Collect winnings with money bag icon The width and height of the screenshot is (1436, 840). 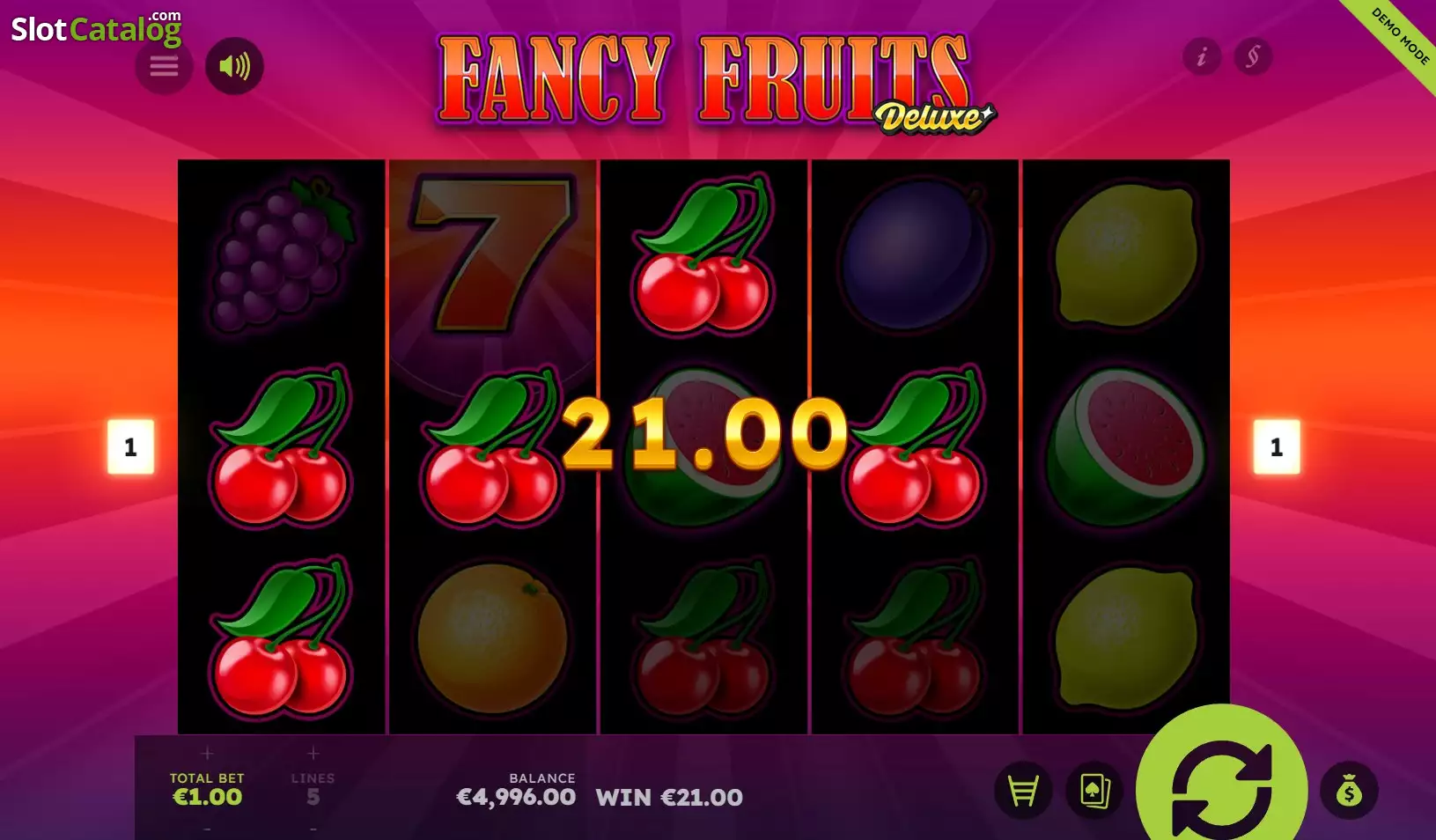coord(1349,791)
